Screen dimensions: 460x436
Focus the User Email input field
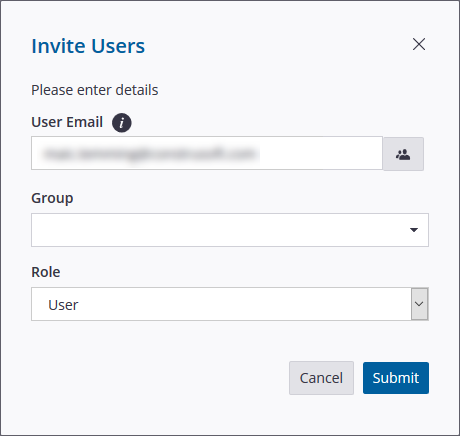pos(207,153)
